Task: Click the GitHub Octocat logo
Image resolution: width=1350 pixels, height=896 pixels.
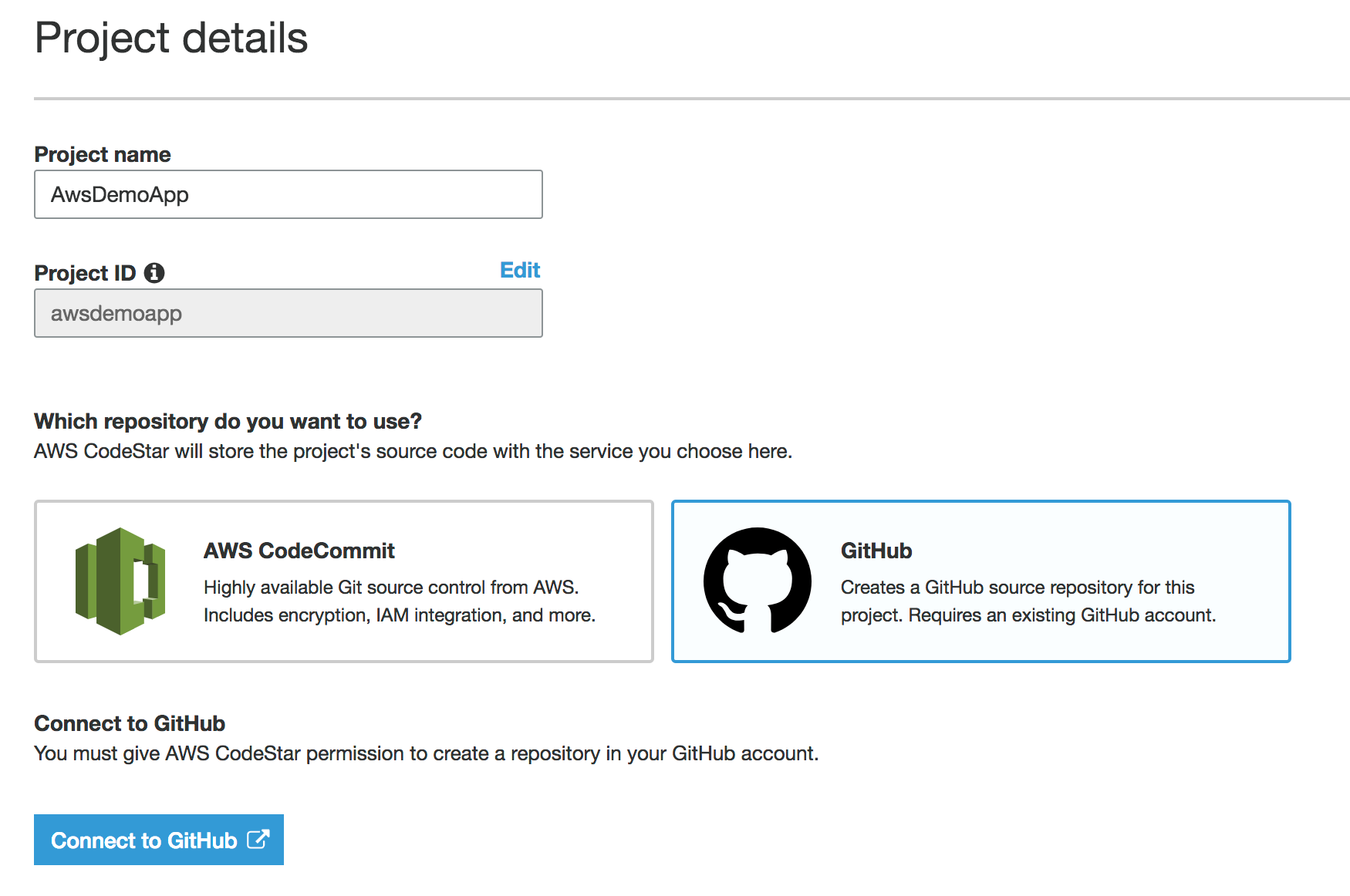Action: (x=758, y=581)
